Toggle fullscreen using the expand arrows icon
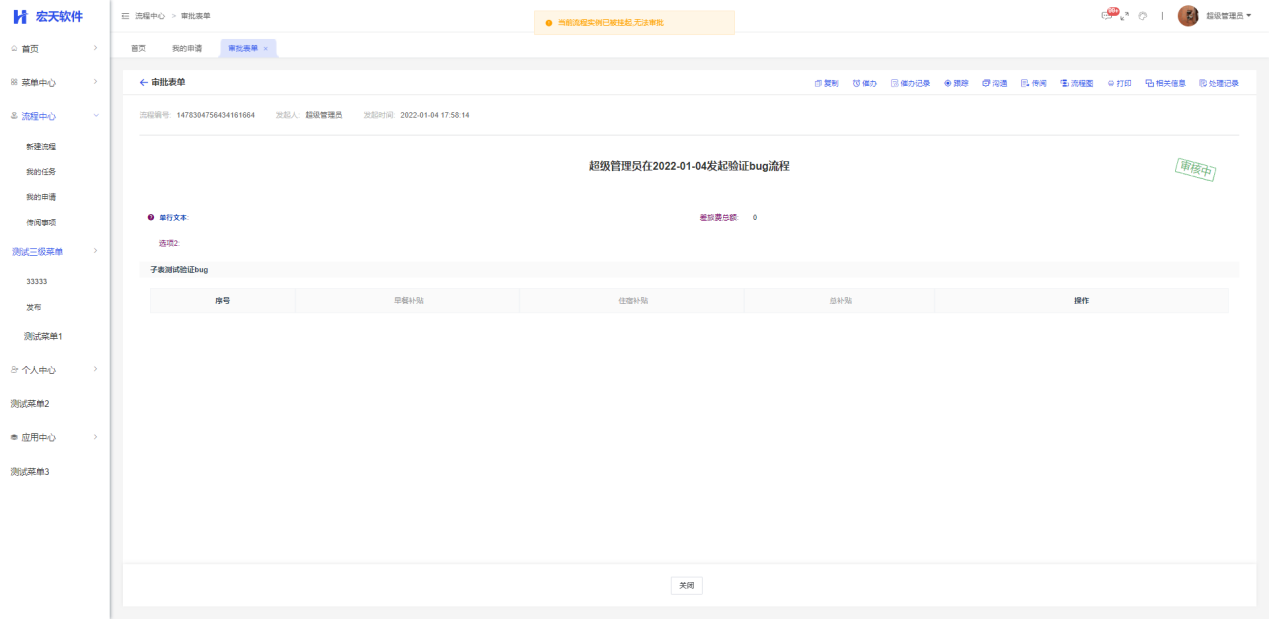 (x=1124, y=16)
